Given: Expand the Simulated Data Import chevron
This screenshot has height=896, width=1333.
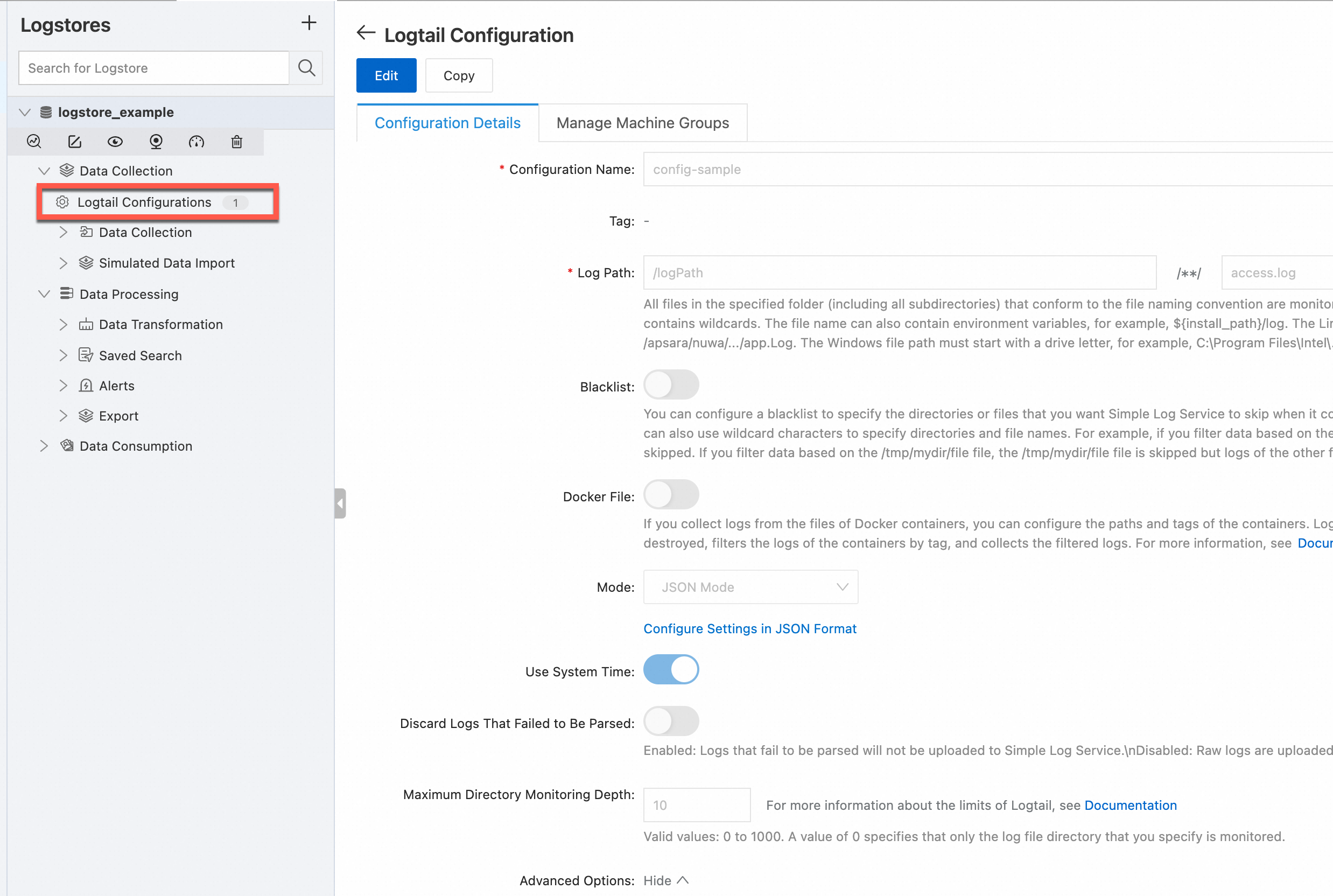Looking at the screenshot, I should point(64,263).
